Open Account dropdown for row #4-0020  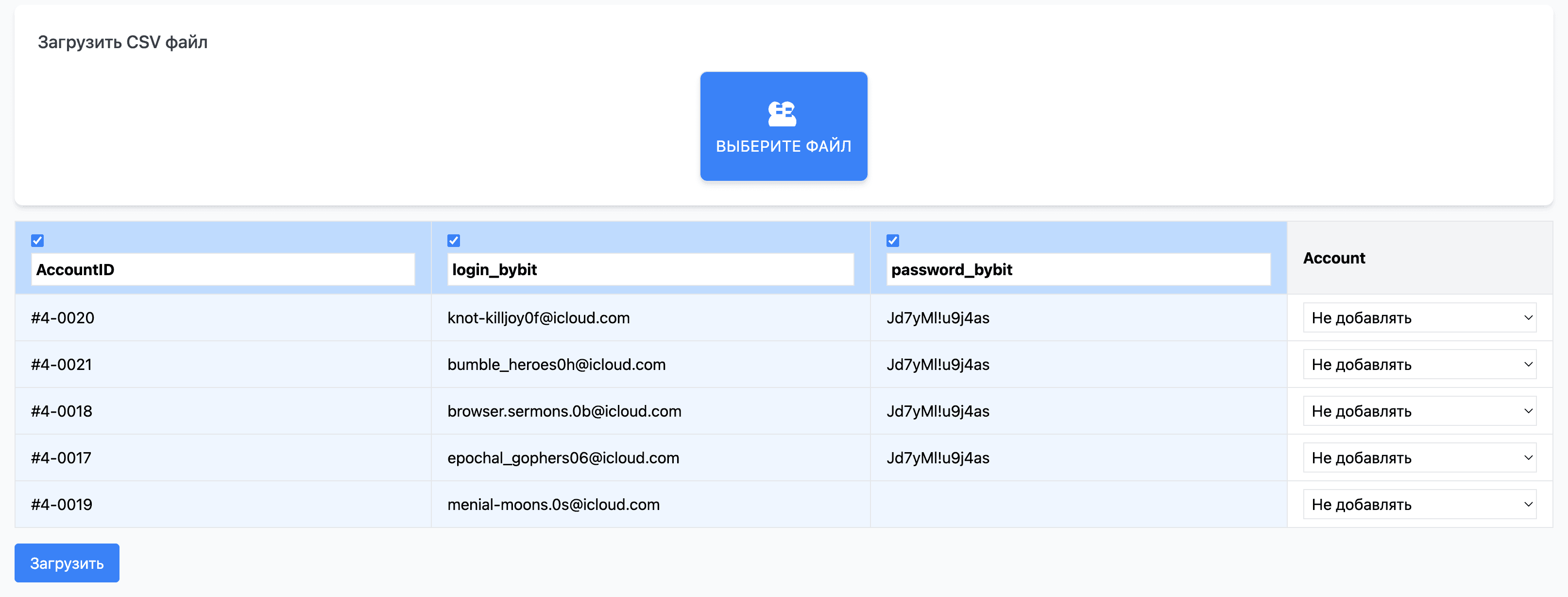click(x=1419, y=318)
